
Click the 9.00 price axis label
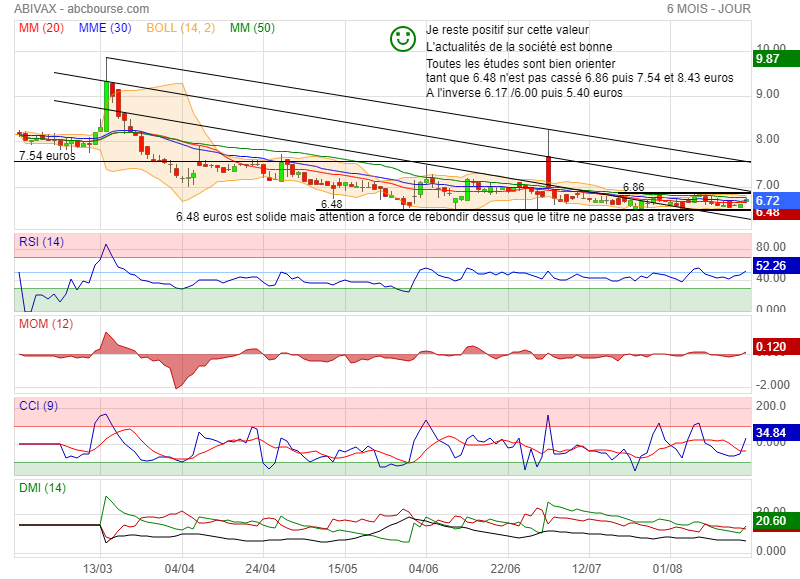coord(767,94)
